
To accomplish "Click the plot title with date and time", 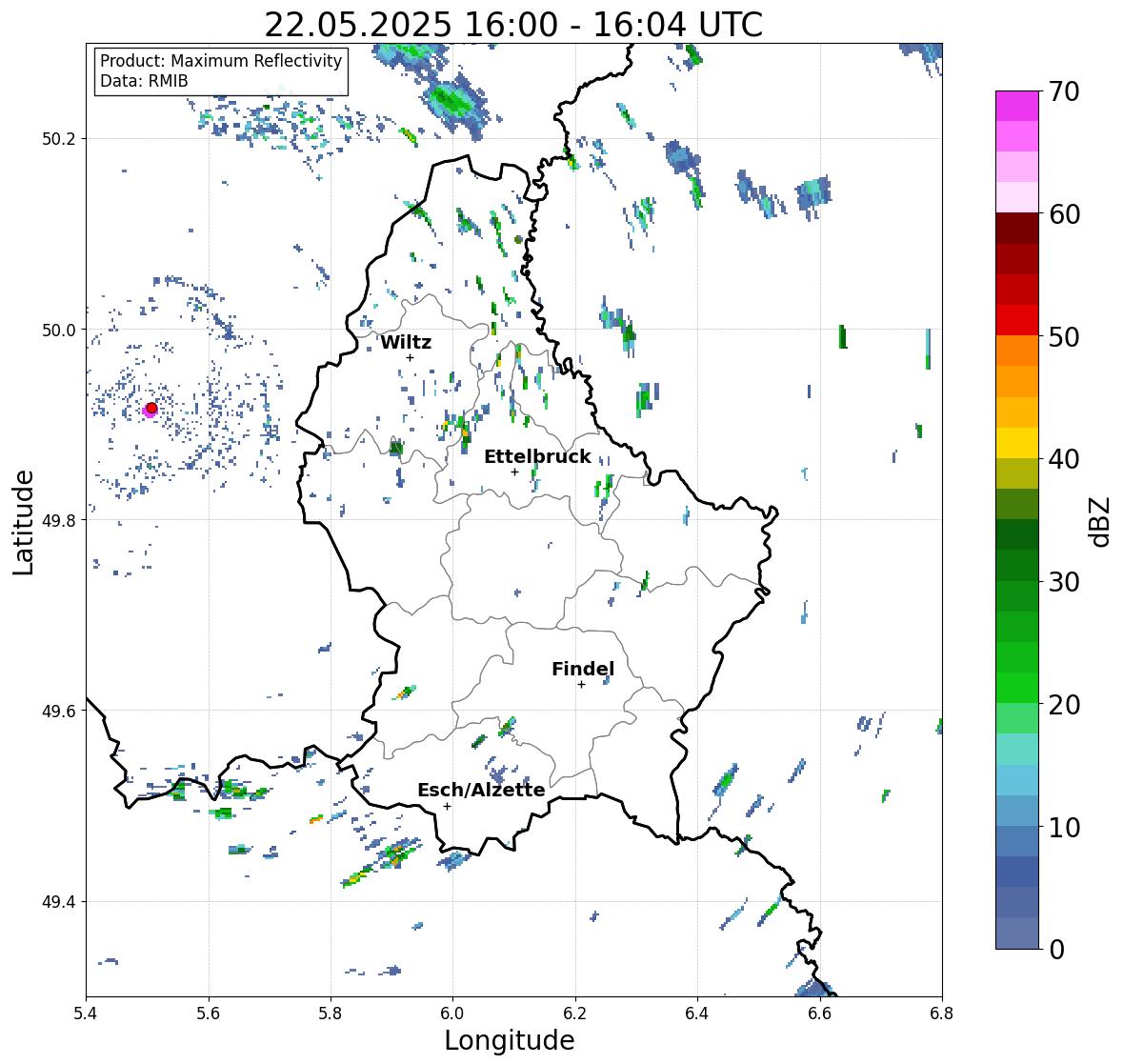I will 513,25.
